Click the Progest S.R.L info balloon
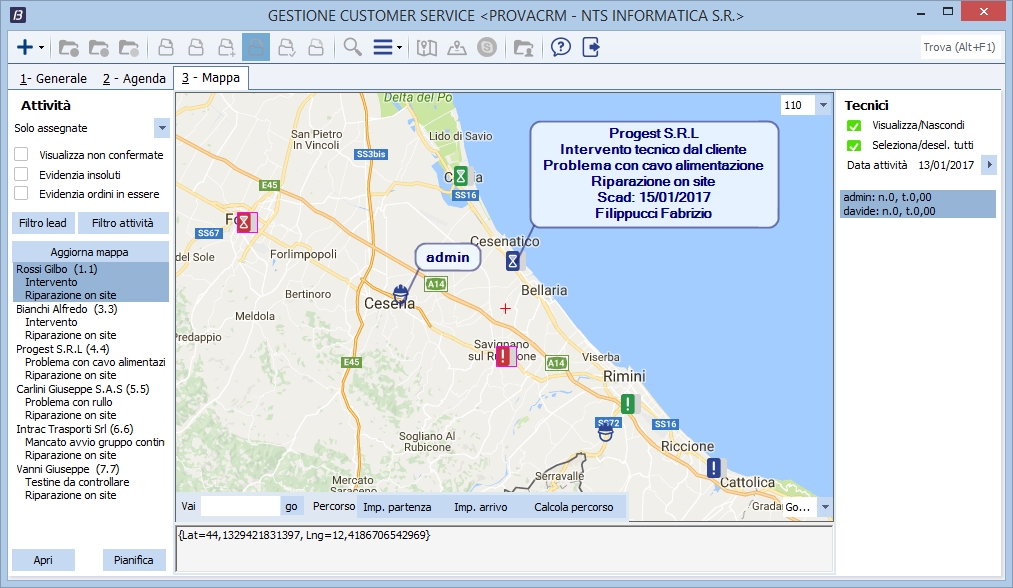Viewport: 1013px width, 588px height. 654,174
